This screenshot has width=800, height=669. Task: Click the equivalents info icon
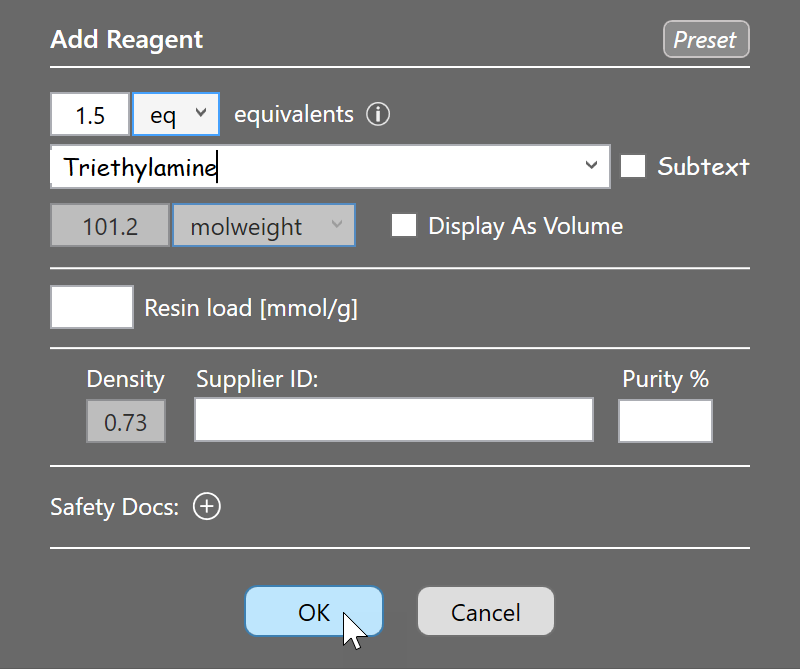378,114
